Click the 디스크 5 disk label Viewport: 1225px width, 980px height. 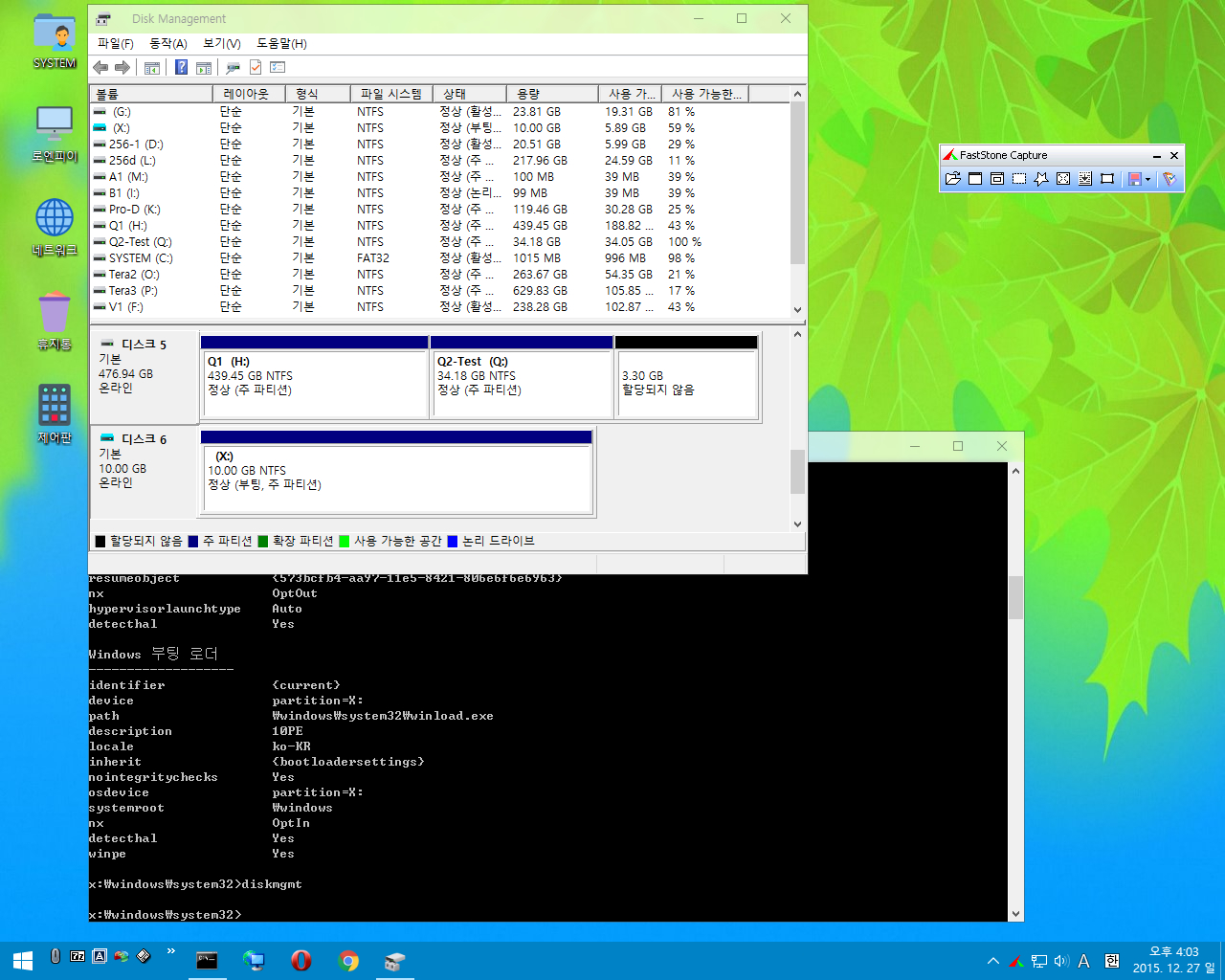point(145,376)
